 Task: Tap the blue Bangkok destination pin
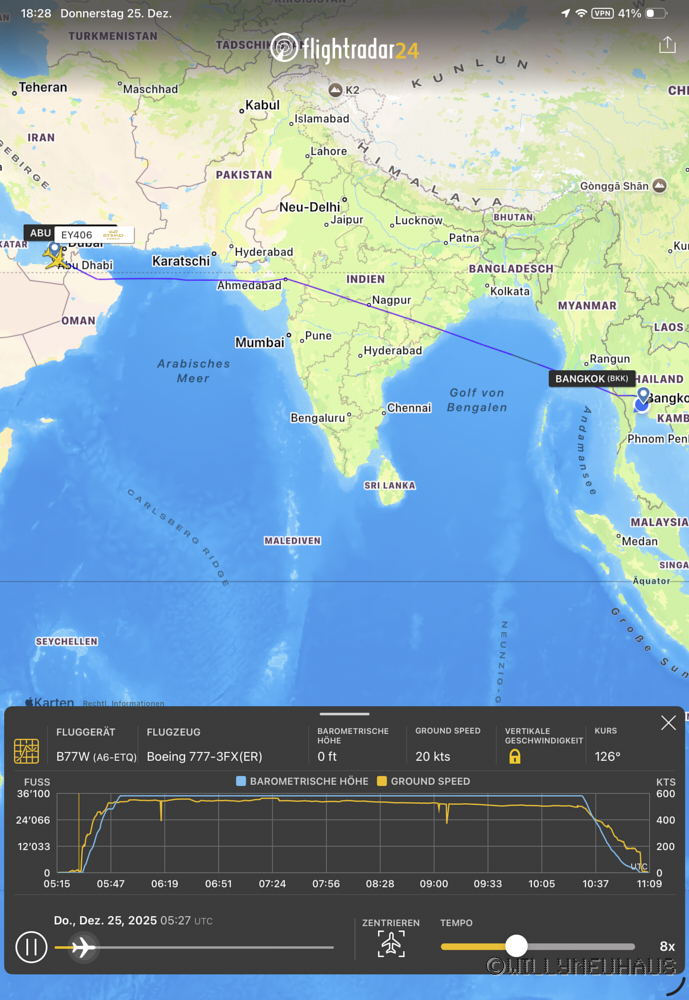(x=643, y=396)
